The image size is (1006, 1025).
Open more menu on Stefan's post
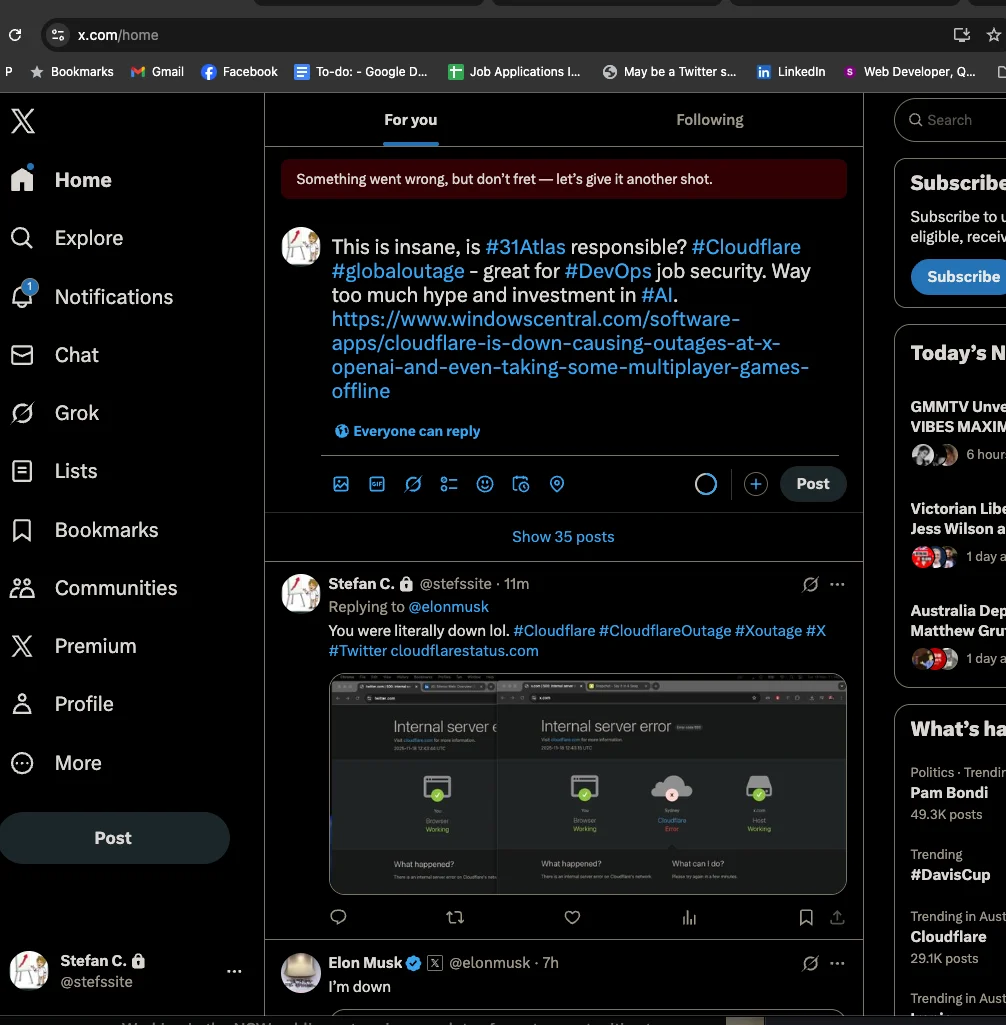[837, 584]
